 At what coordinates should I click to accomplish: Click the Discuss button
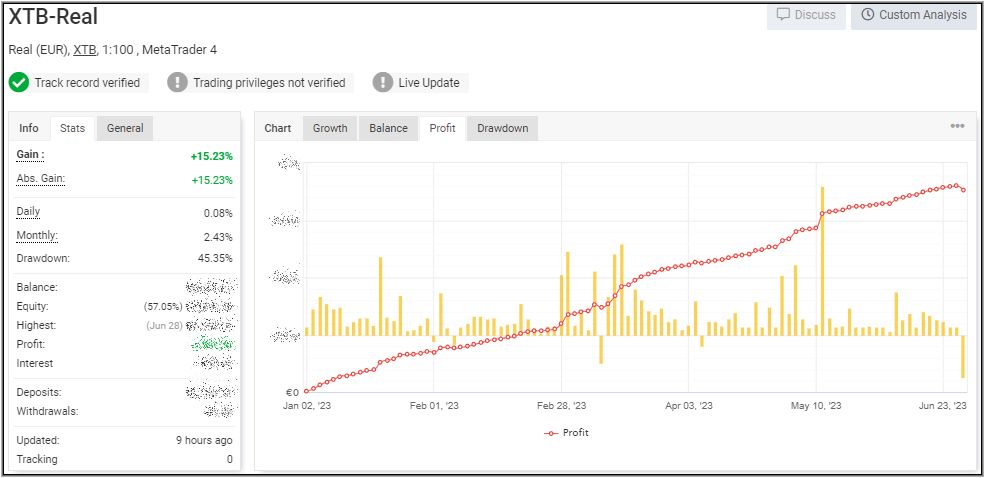click(x=806, y=15)
